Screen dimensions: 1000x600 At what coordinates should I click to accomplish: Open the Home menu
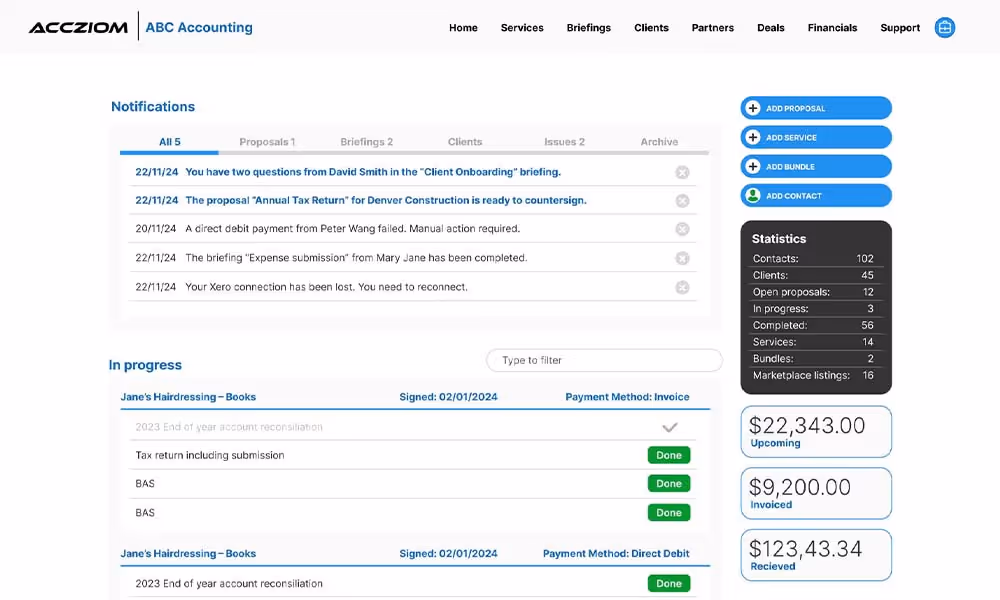(x=463, y=27)
